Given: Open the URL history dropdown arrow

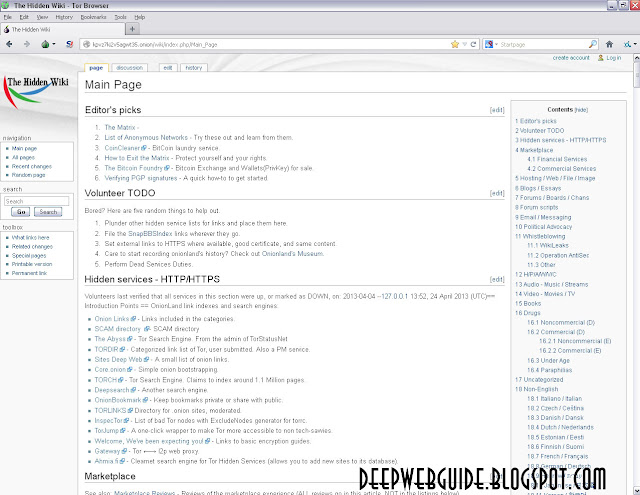Looking at the screenshot, I should click(464, 44).
